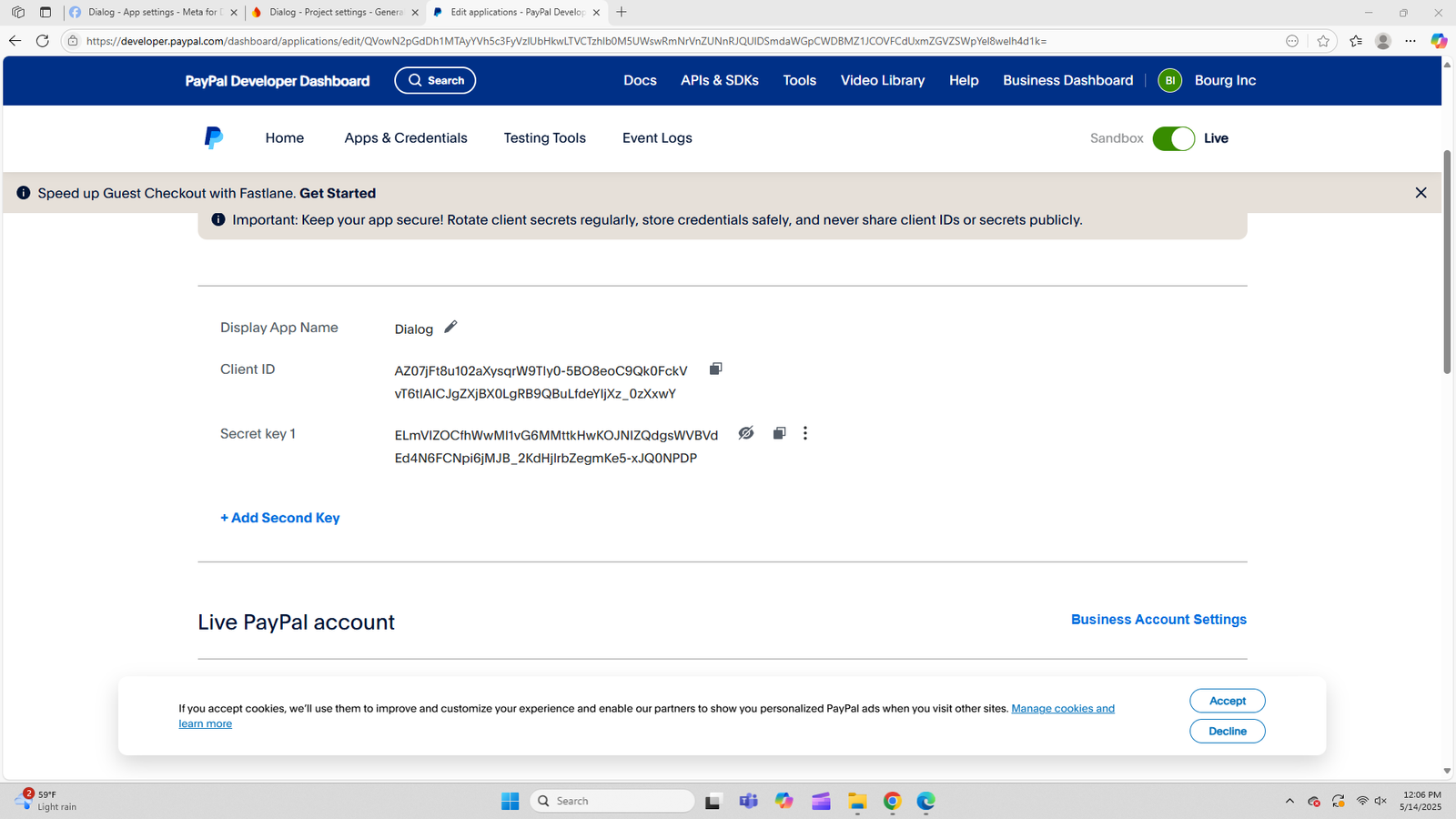The width and height of the screenshot is (1456, 819).
Task: Add this page to favorites star
Action: tap(1323, 41)
